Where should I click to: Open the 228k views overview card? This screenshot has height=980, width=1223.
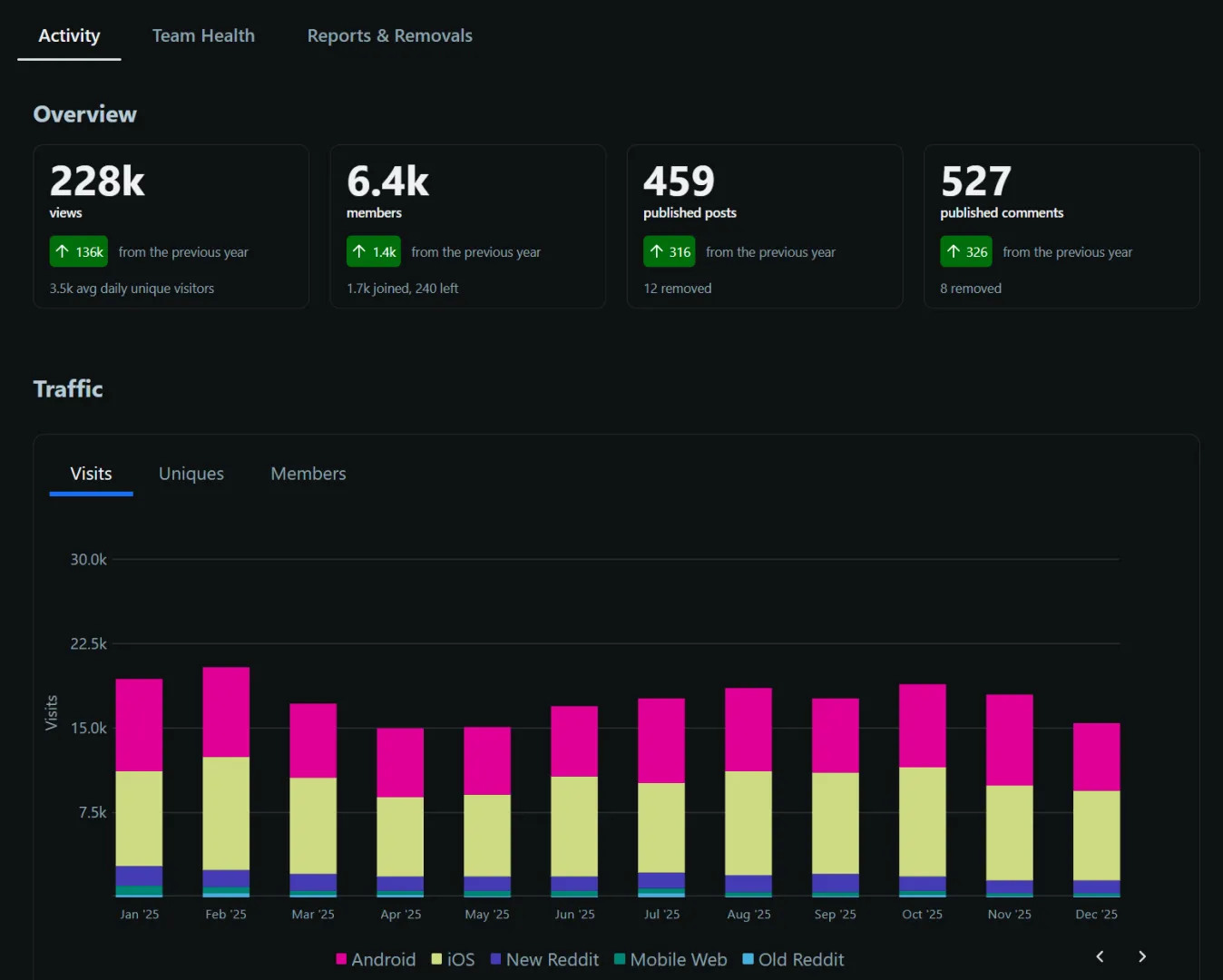[171, 226]
